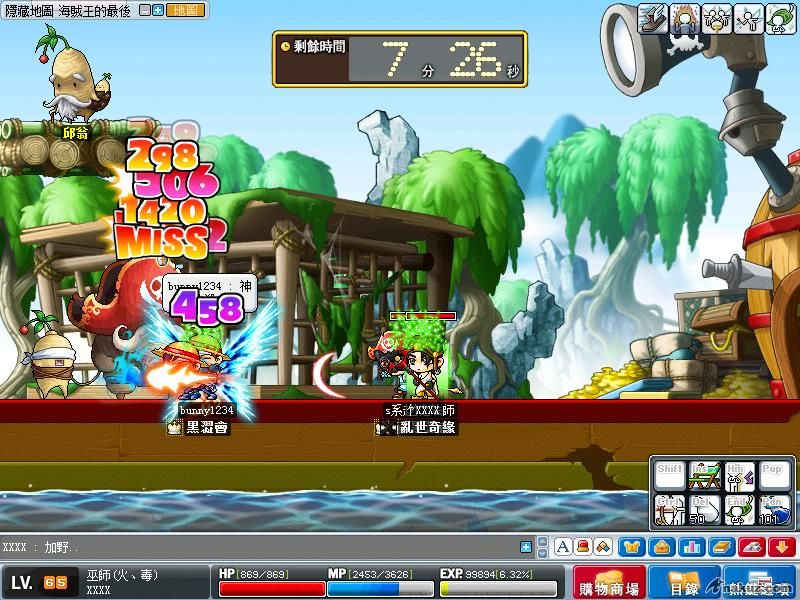Use the white potion in Del slot
The width and height of the screenshot is (800, 600).
coord(705,510)
